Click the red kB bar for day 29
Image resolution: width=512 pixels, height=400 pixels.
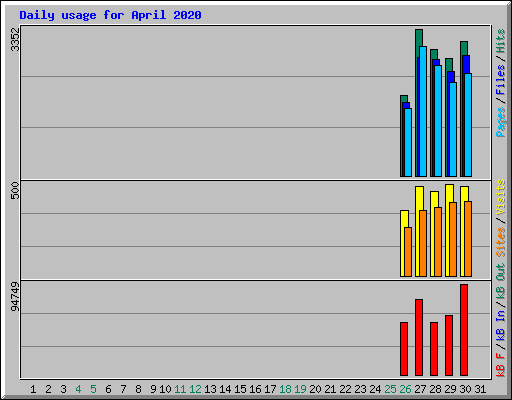point(449,345)
